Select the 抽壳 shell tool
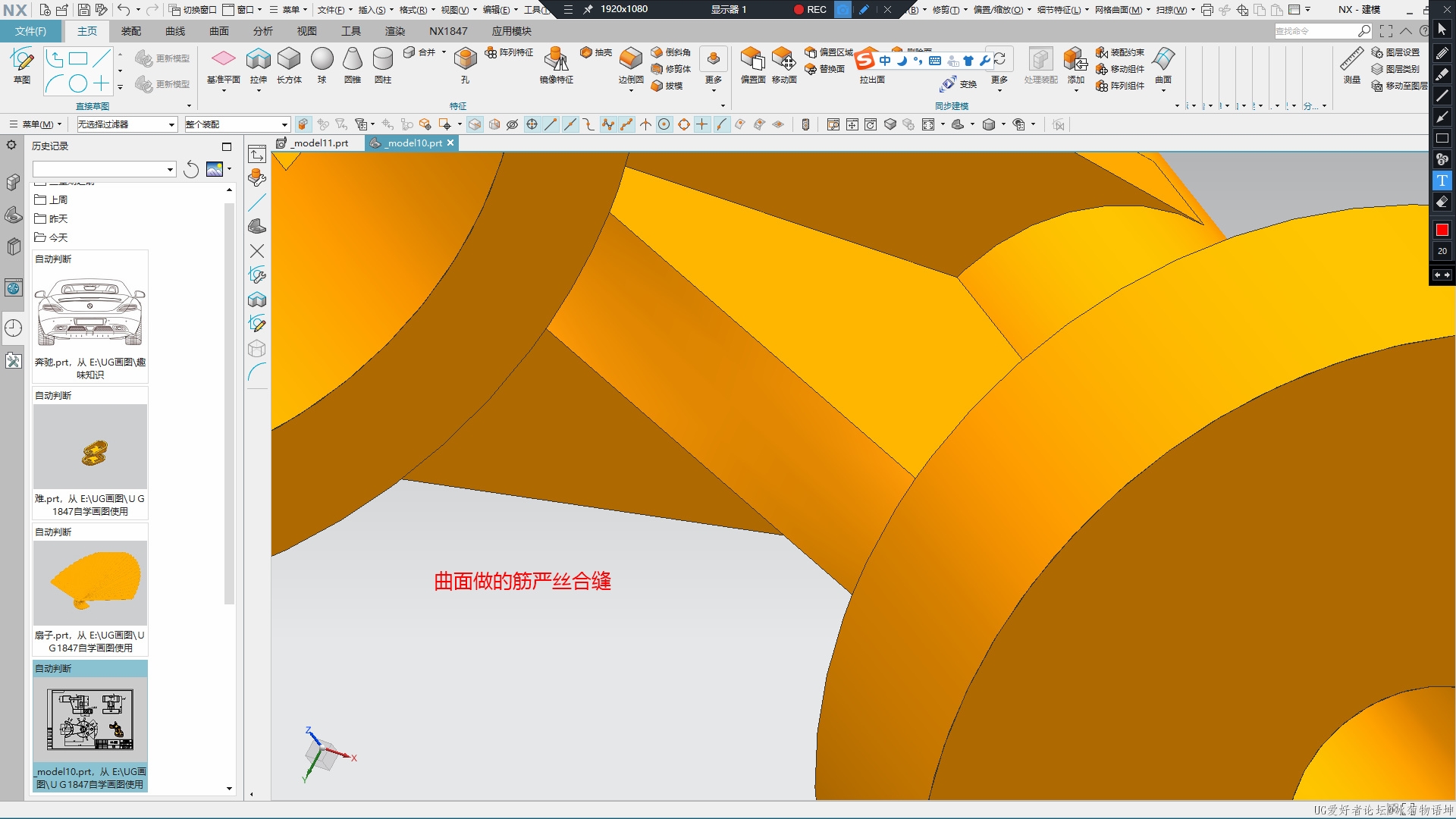Screen dimensions: 1456x819 (596, 52)
